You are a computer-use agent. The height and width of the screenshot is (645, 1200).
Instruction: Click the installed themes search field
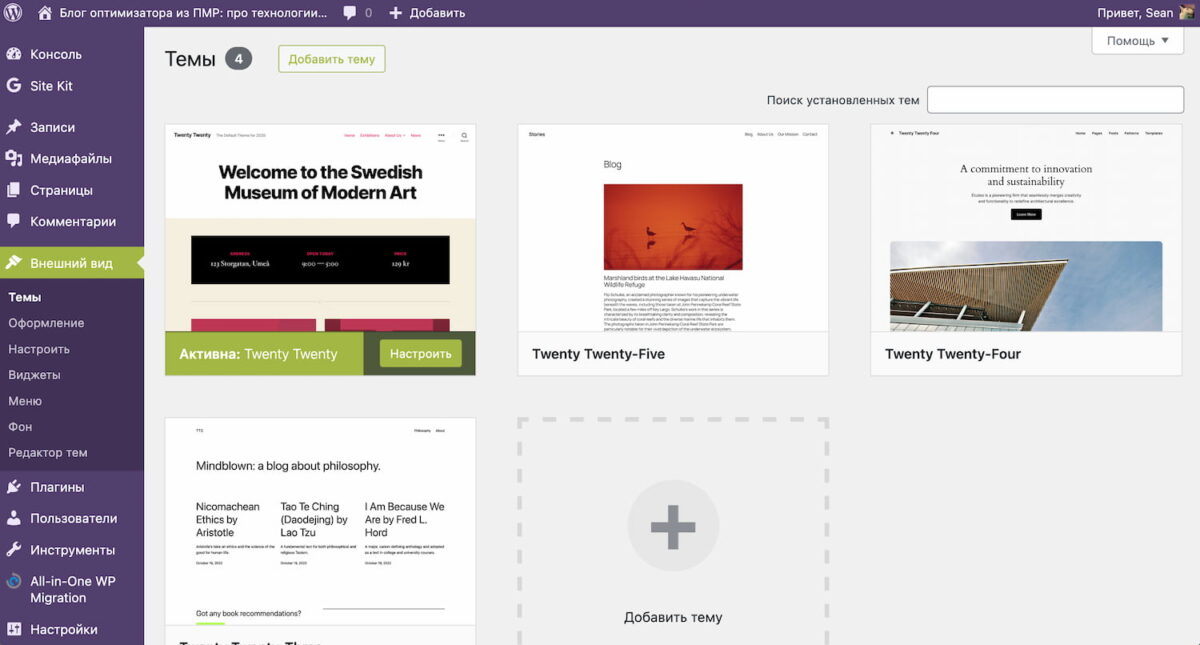(1055, 100)
